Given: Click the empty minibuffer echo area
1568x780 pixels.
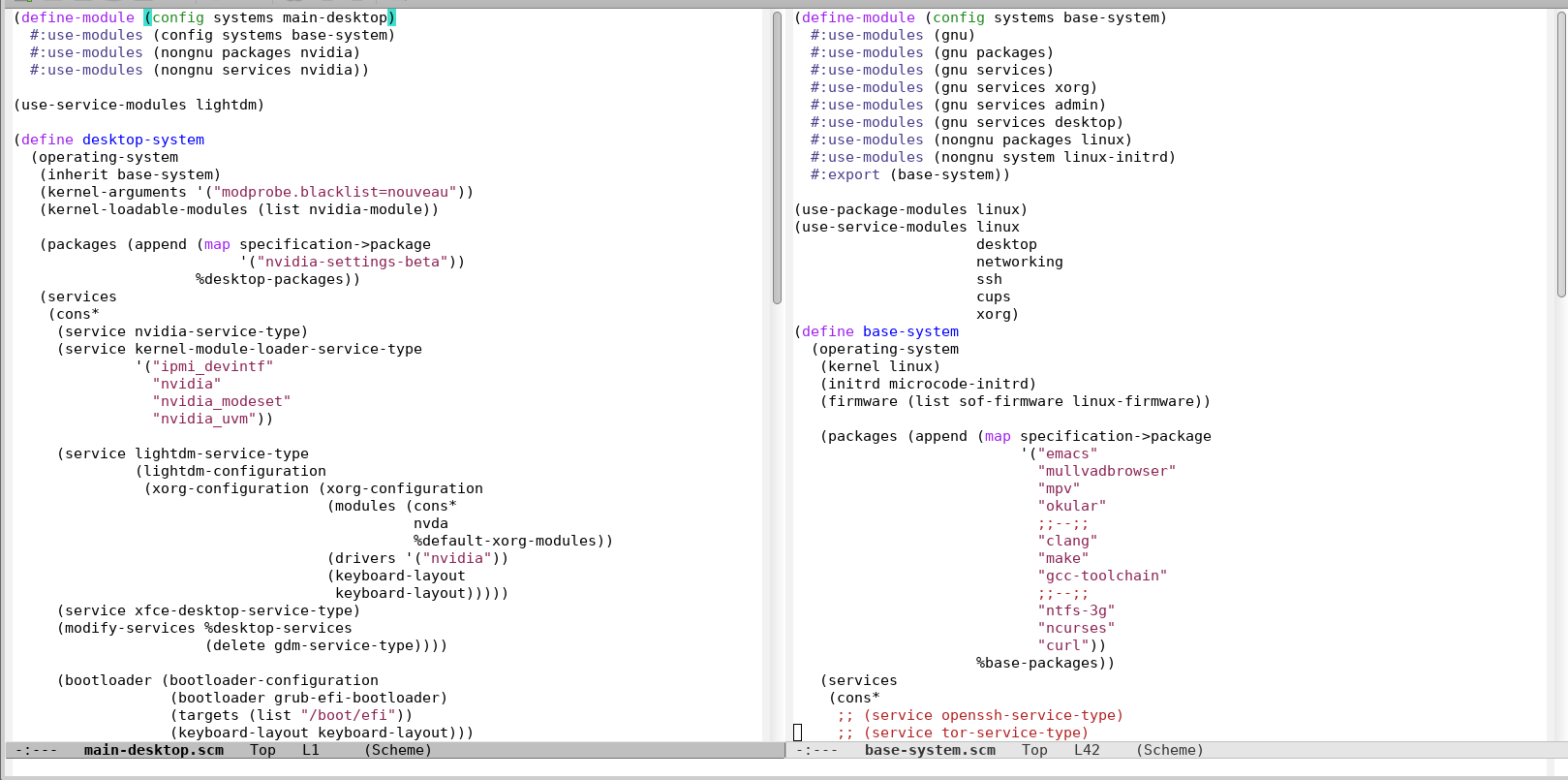Looking at the screenshot, I should (775, 767).
